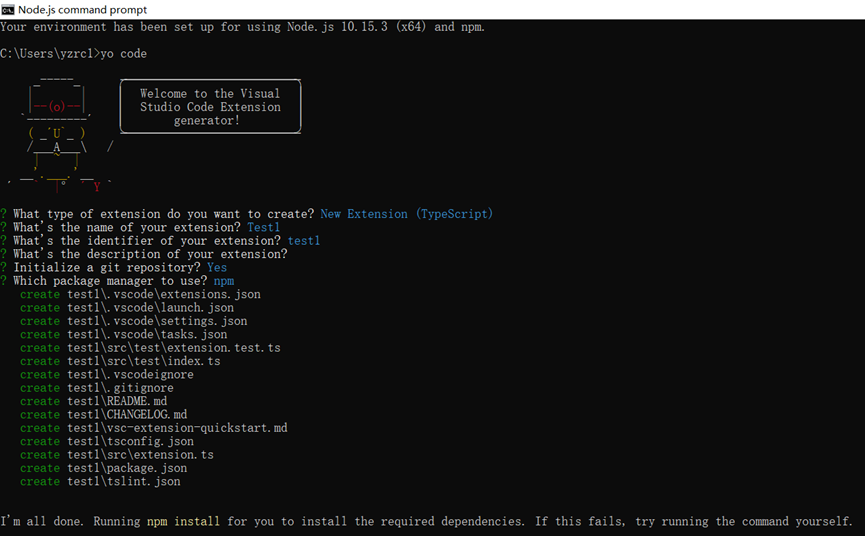Click the test1\CHANGELOG.md line
The image size is (865, 536).
(x=127, y=415)
